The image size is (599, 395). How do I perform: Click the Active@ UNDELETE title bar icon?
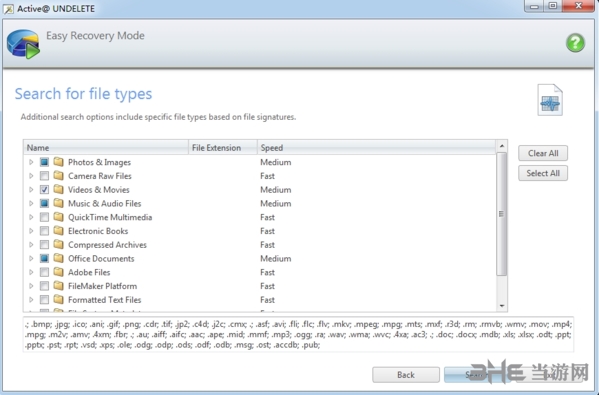(x=8, y=8)
